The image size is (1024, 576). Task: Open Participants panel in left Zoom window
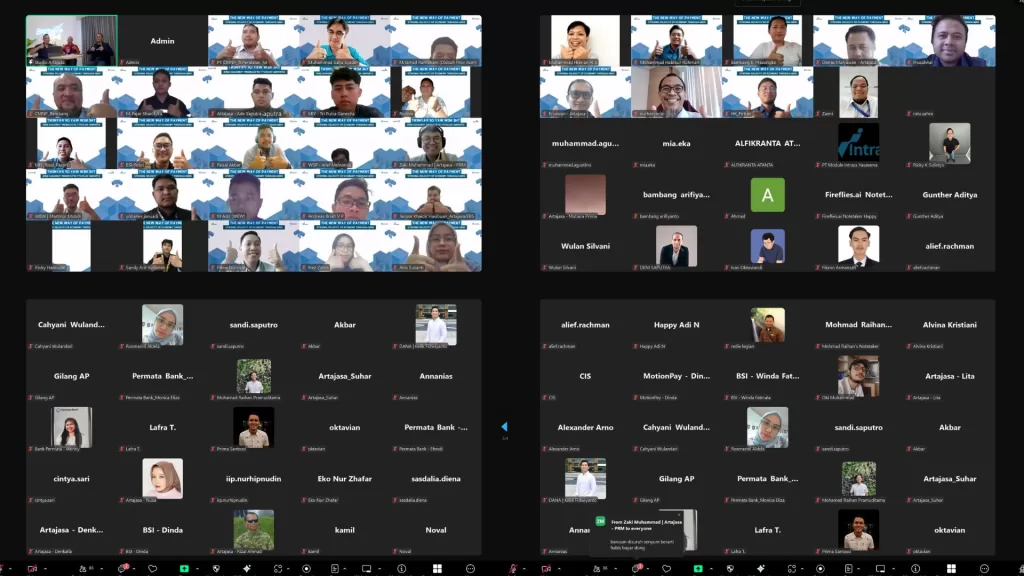[x=83, y=569]
